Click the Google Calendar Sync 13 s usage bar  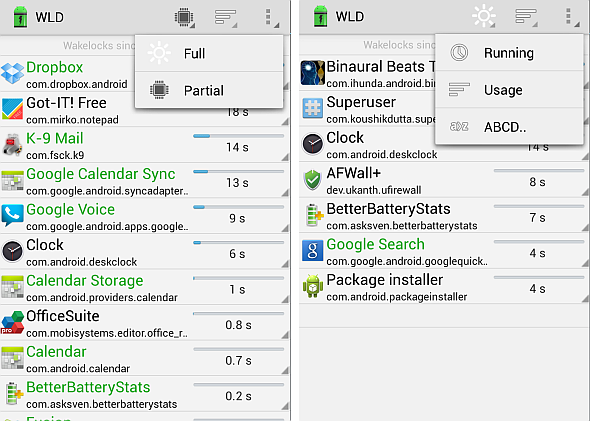point(238,172)
